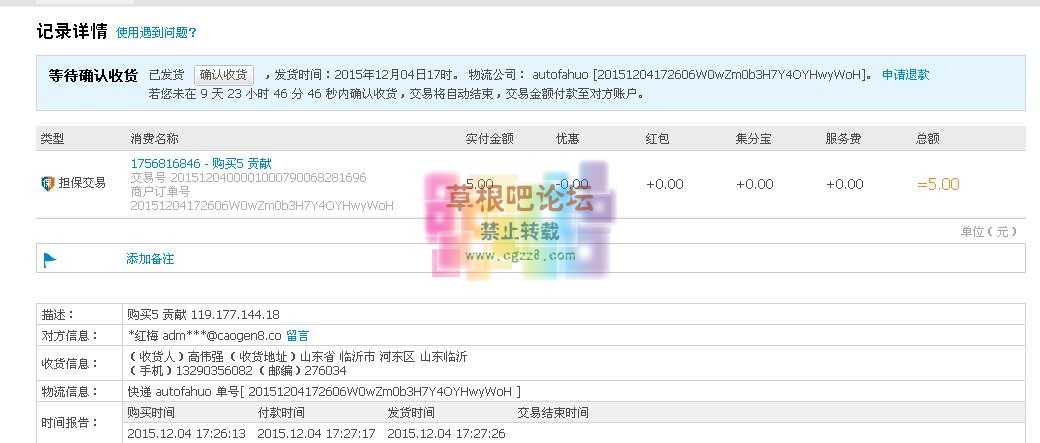Click the 确认收货 confirm receipt button
This screenshot has width=1040, height=443.
coord(224,74)
